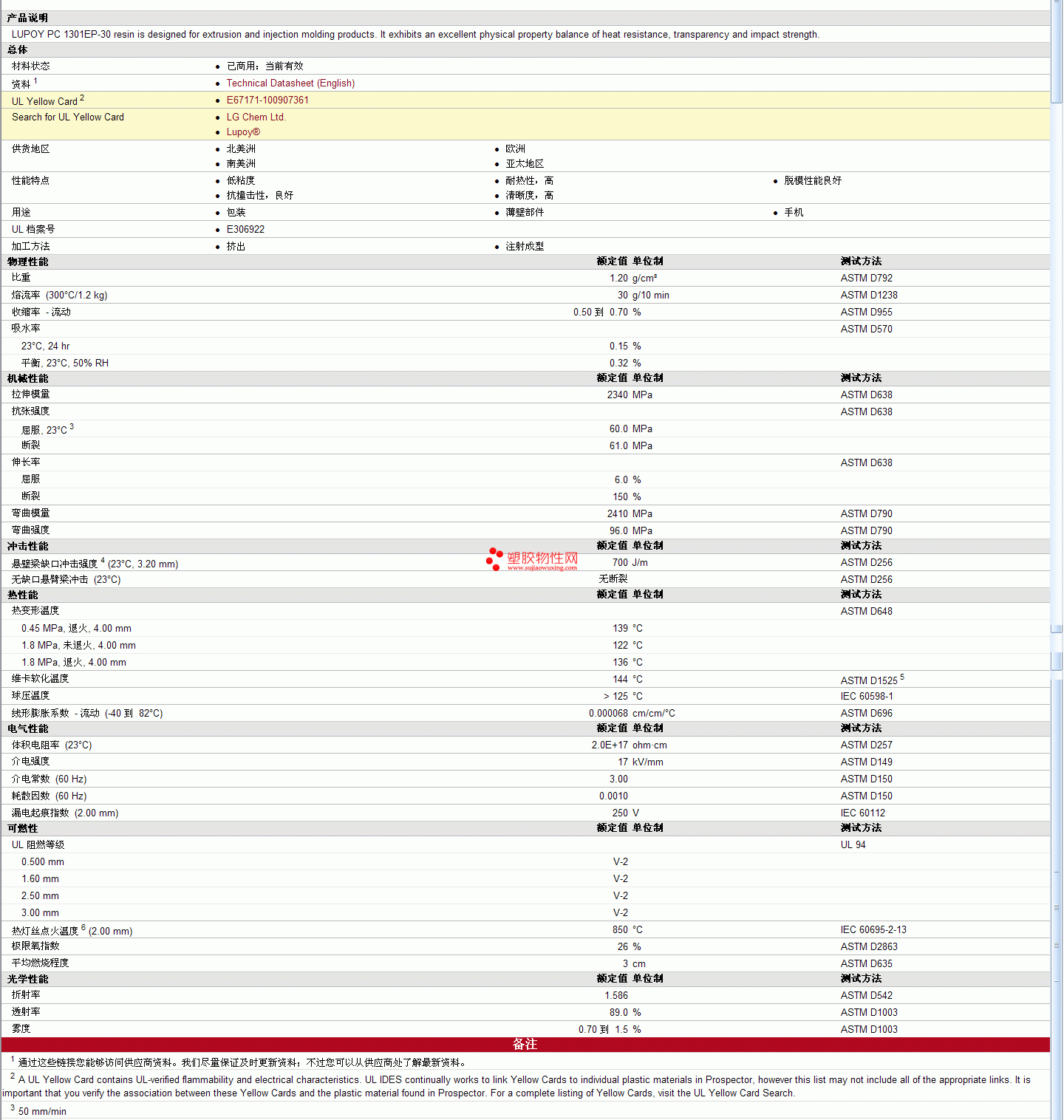Click the ASTM D570 test method cell
This screenshot has width=1064, height=1120.
click(866, 329)
